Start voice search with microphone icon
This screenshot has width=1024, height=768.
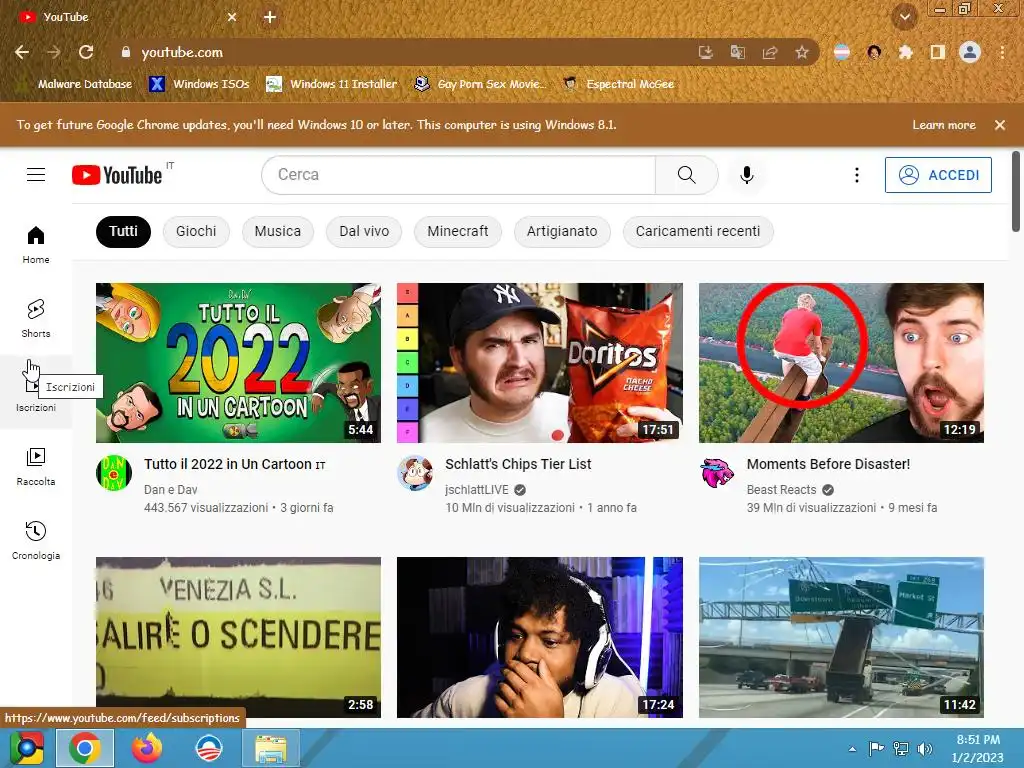pos(746,174)
